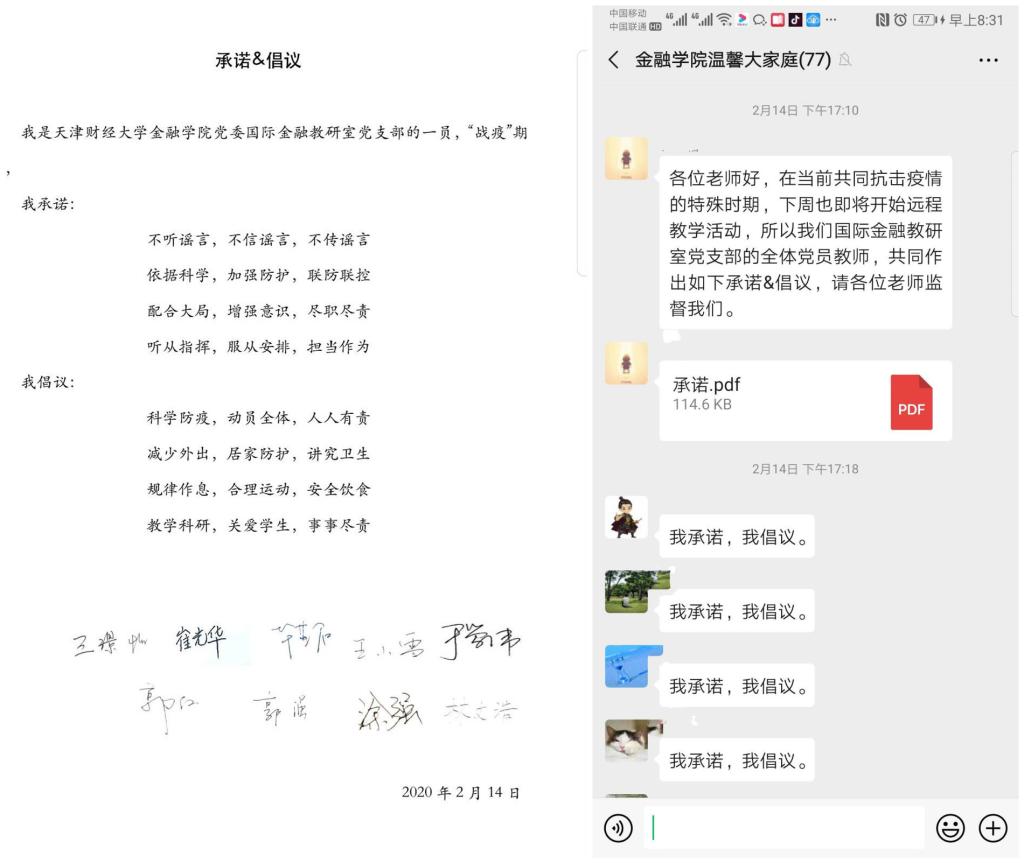
Task: Click the line 教学科研，关爱学生，事事尽责
Action: pyautogui.click(x=259, y=525)
